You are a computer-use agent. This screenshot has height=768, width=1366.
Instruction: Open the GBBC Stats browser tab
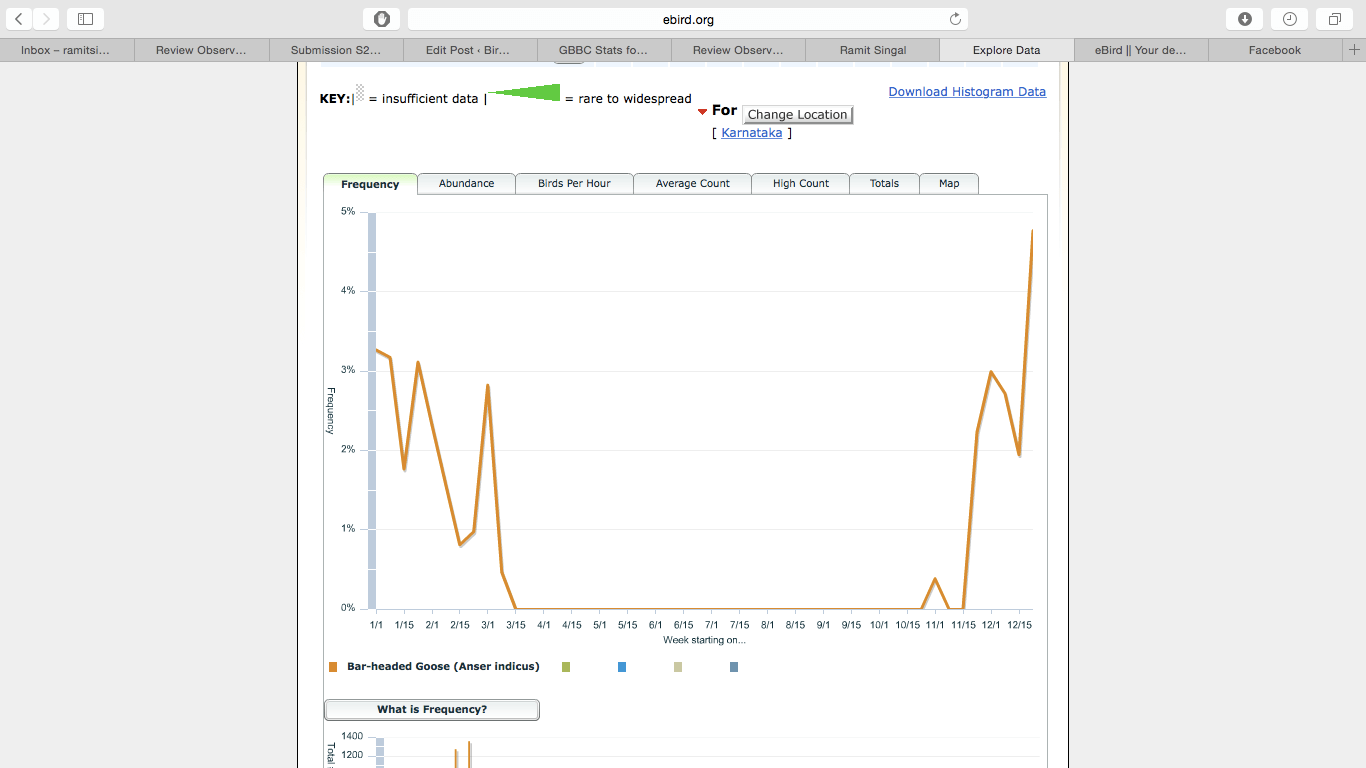[x=604, y=50]
